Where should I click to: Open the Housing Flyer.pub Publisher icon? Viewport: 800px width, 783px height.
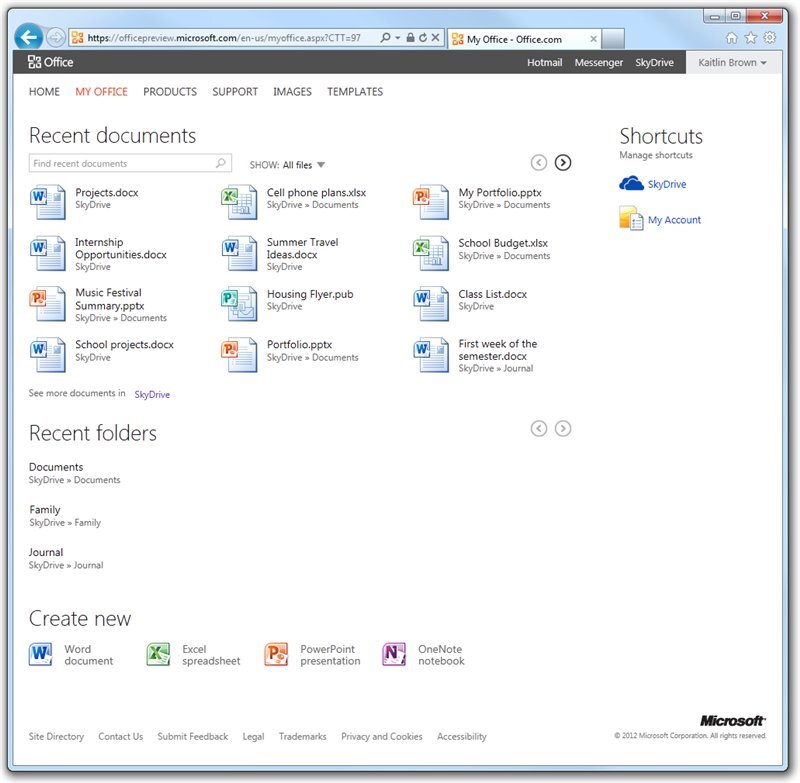[x=239, y=304]
